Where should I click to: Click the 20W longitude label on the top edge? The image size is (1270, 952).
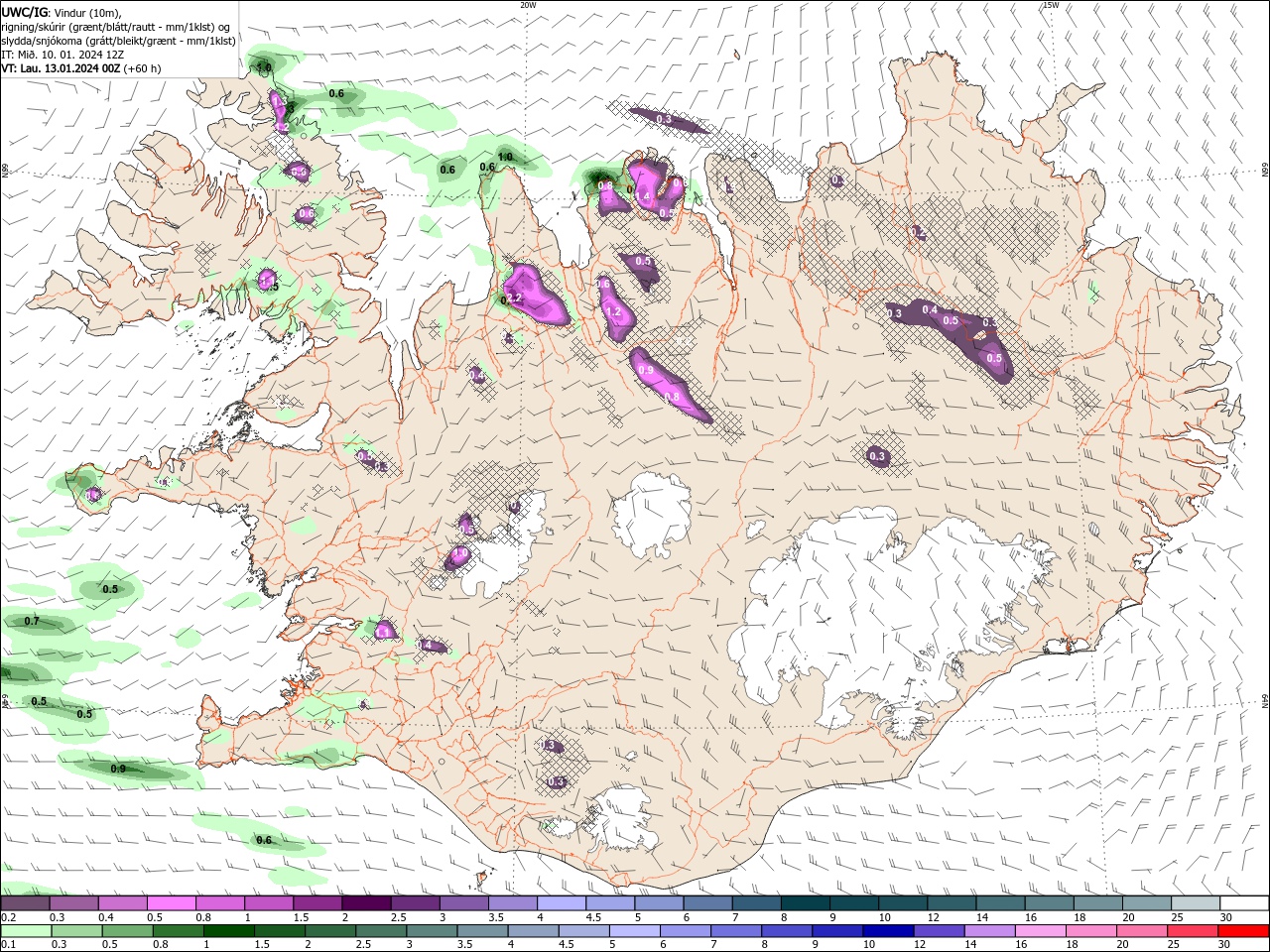[528, 5]
